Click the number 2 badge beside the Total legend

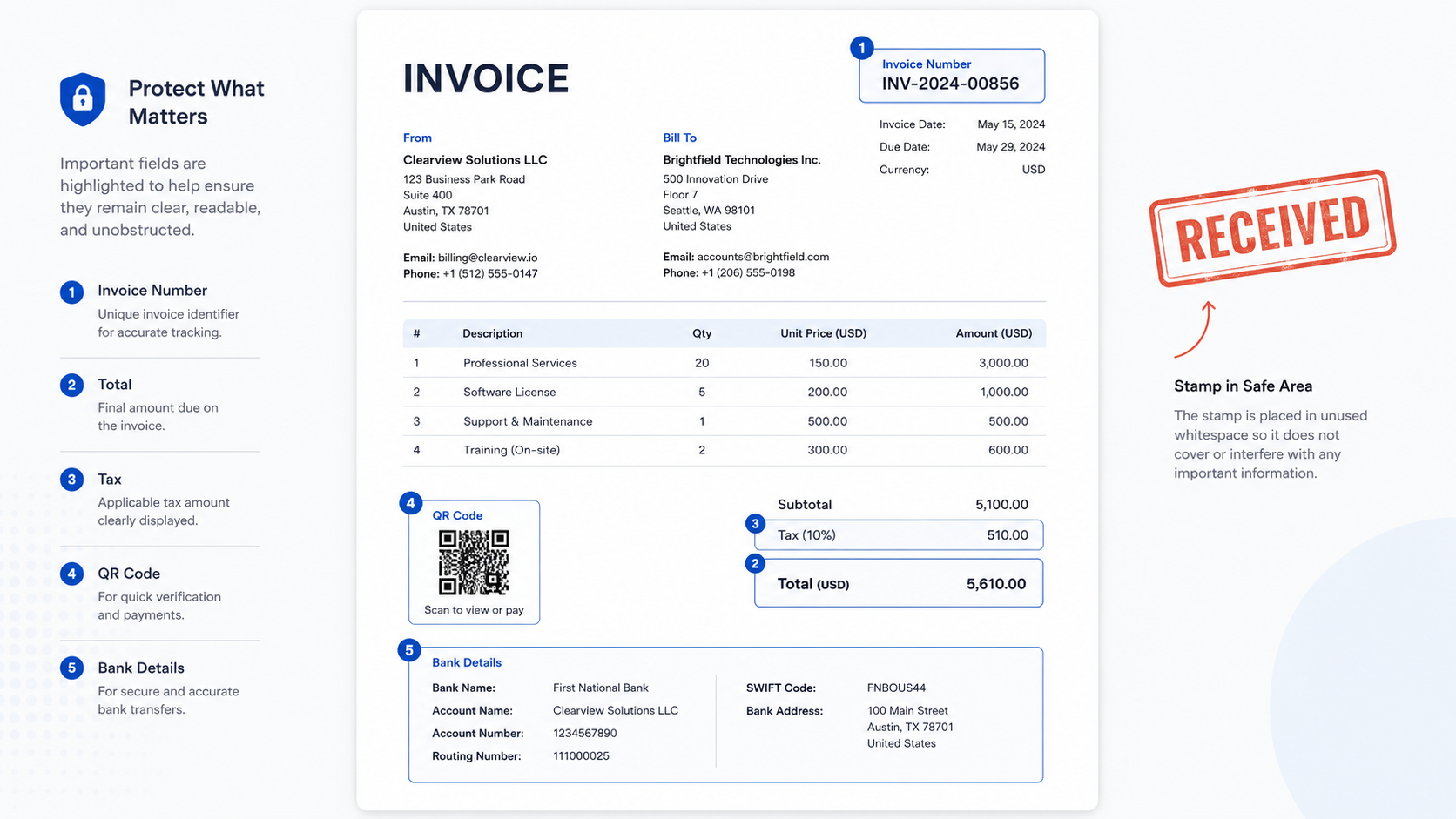pyautogui.click(x=72, y=385)
